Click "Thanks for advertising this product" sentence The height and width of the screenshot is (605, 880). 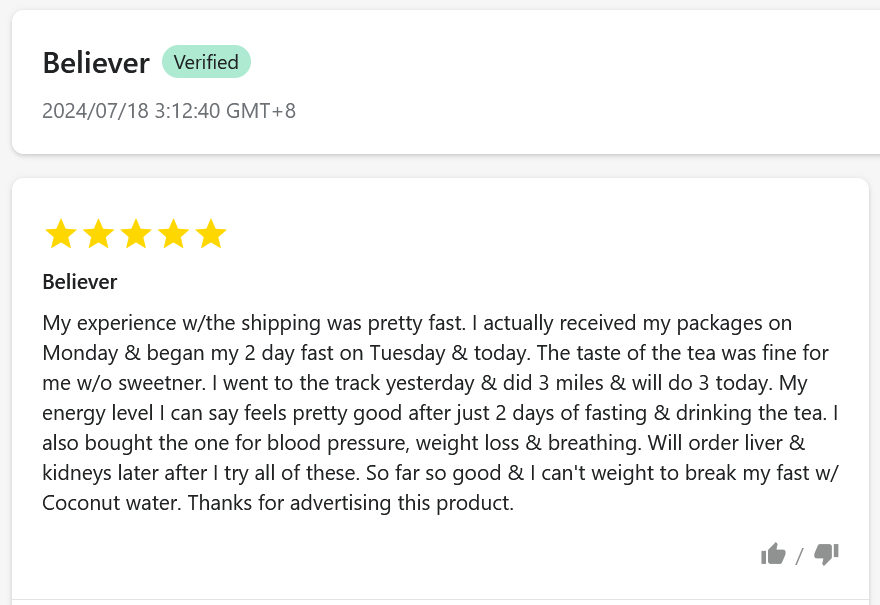350,503
